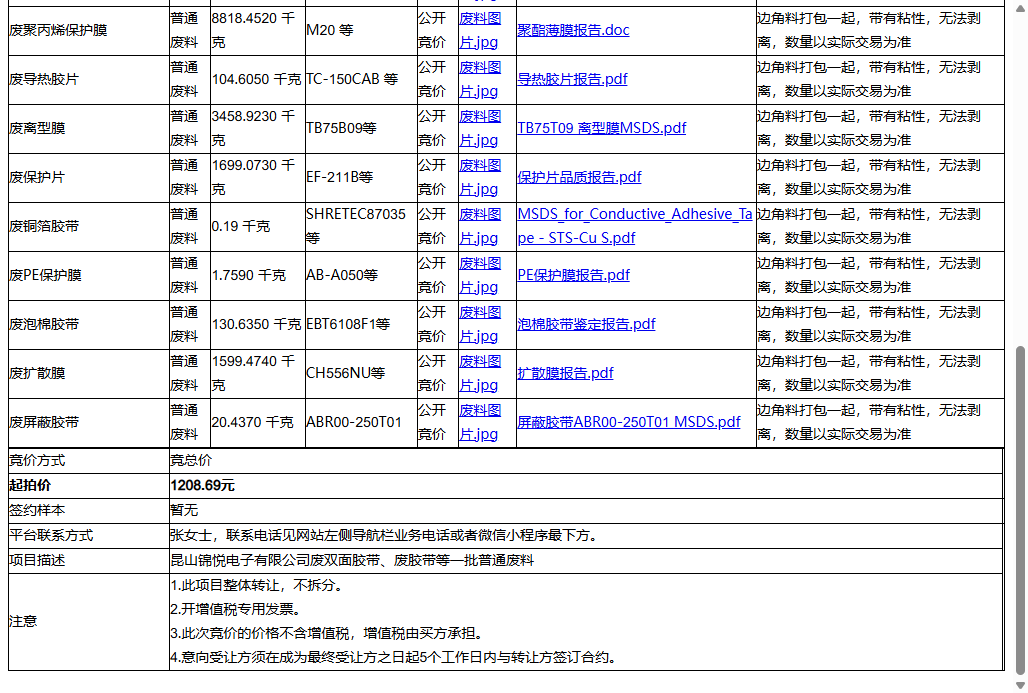Screen dimensions: 1028x693
Task: Click the 平台联系方式 label
Action: coord(50,536)
